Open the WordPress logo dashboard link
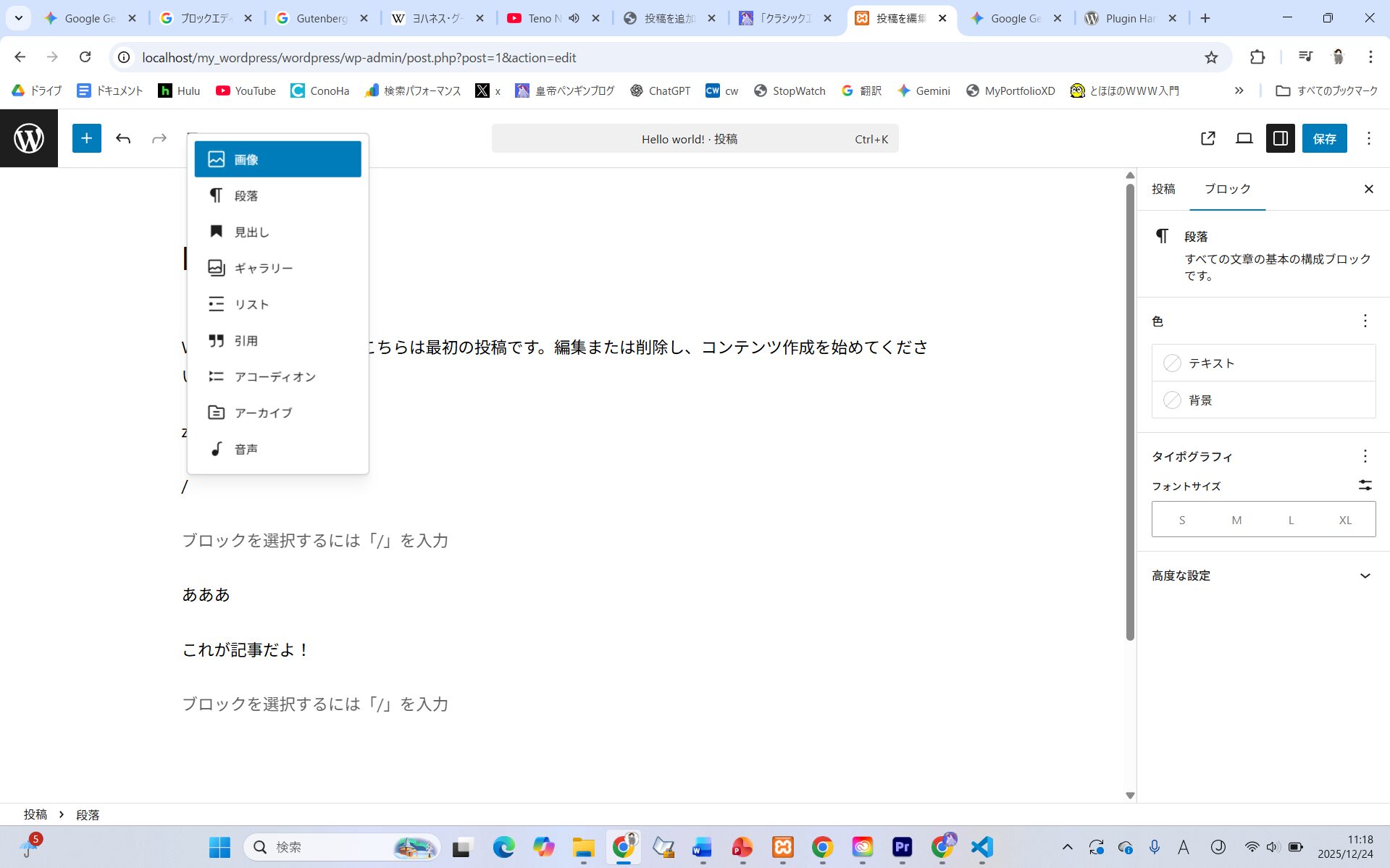 (x=29, y=138)
